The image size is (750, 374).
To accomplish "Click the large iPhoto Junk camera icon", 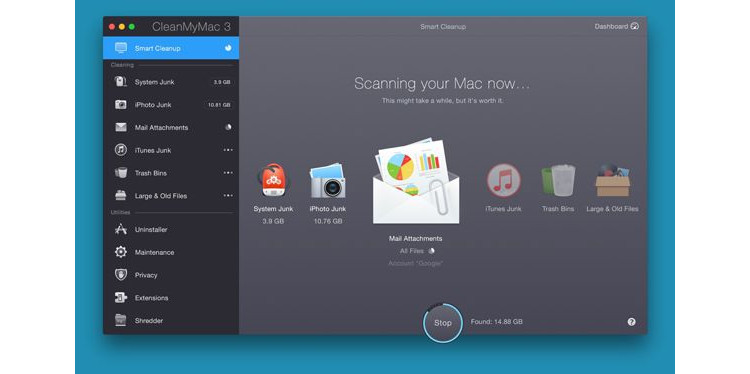I will [328, 181].
